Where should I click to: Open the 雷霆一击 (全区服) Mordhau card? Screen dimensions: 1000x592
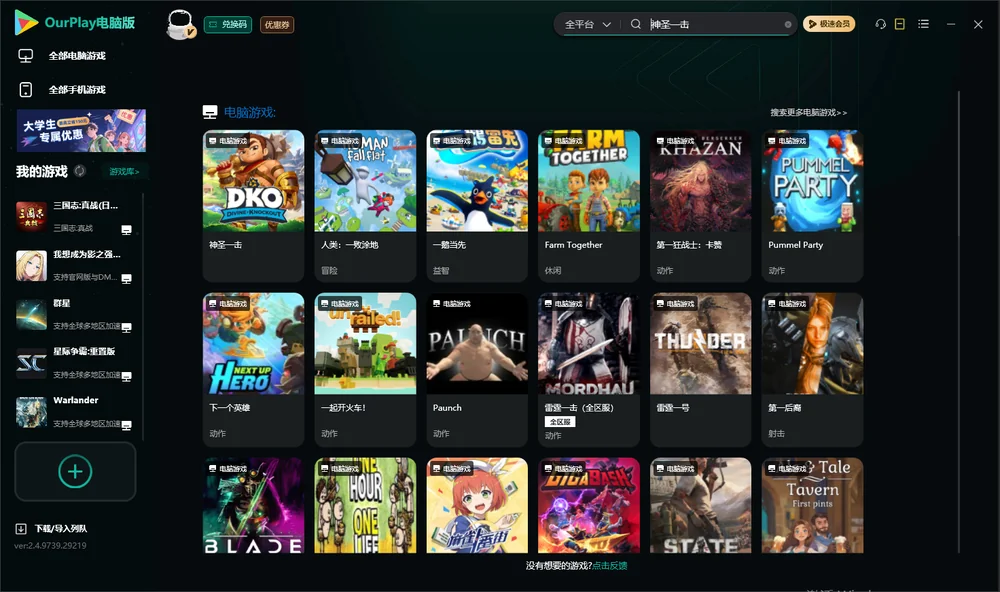[x=589, y=369]
